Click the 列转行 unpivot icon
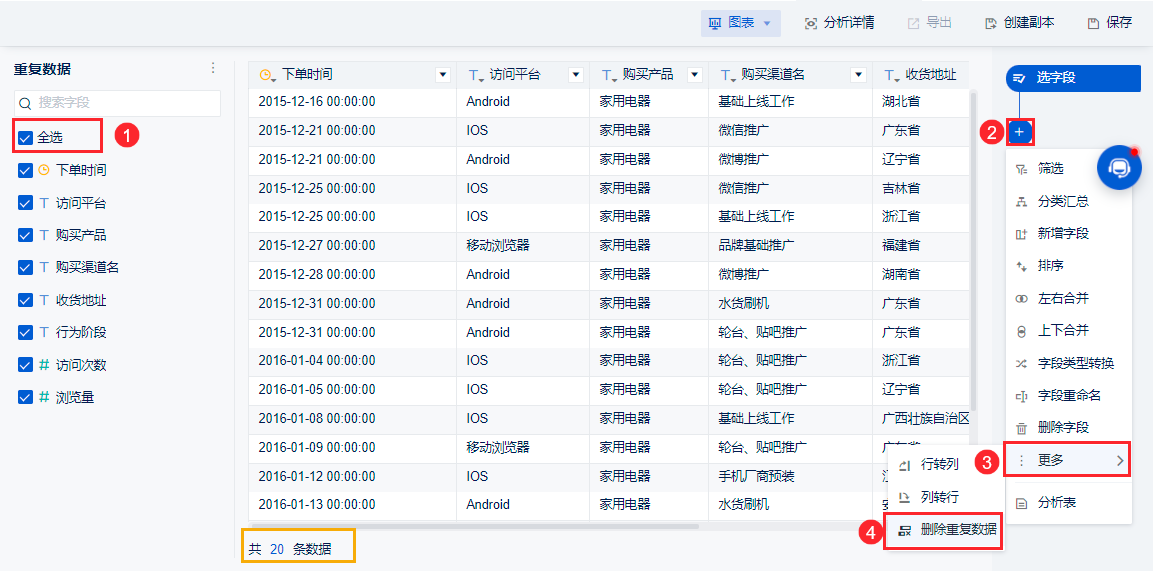Screen dimensions: 1153x571 coord(906,498)
